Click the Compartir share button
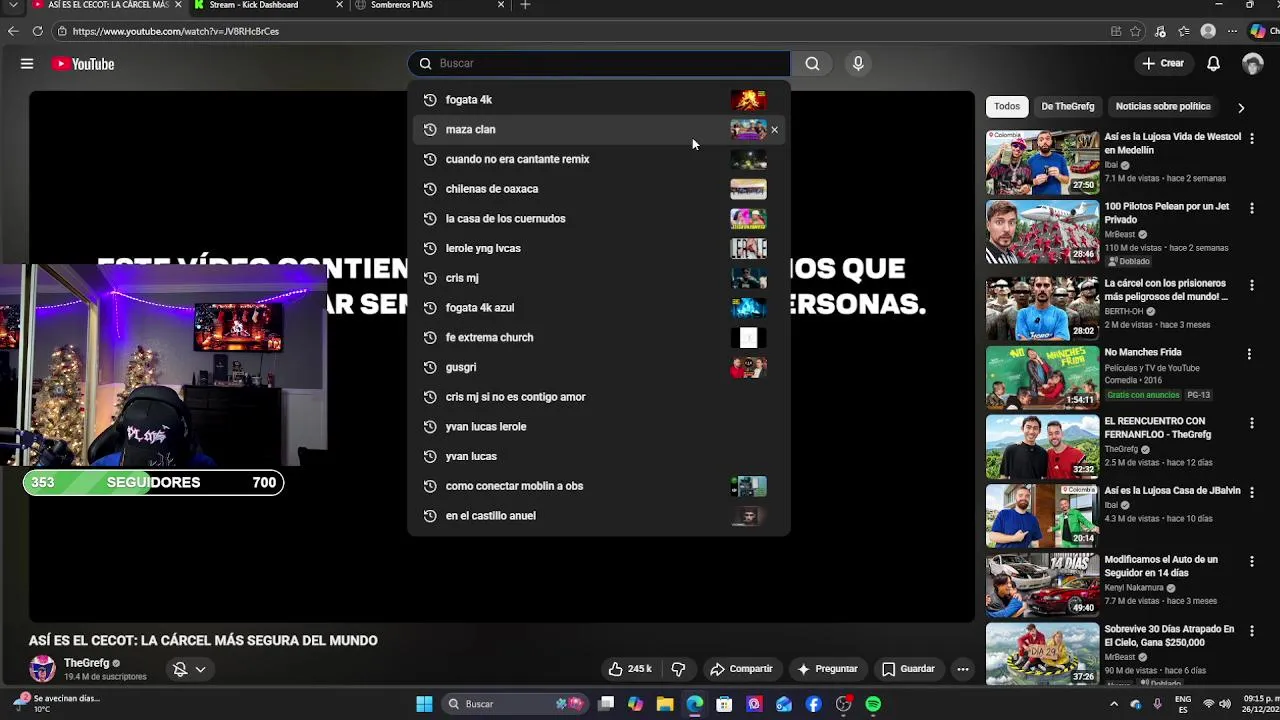1280x720 pixels. (x=741, y=669)
